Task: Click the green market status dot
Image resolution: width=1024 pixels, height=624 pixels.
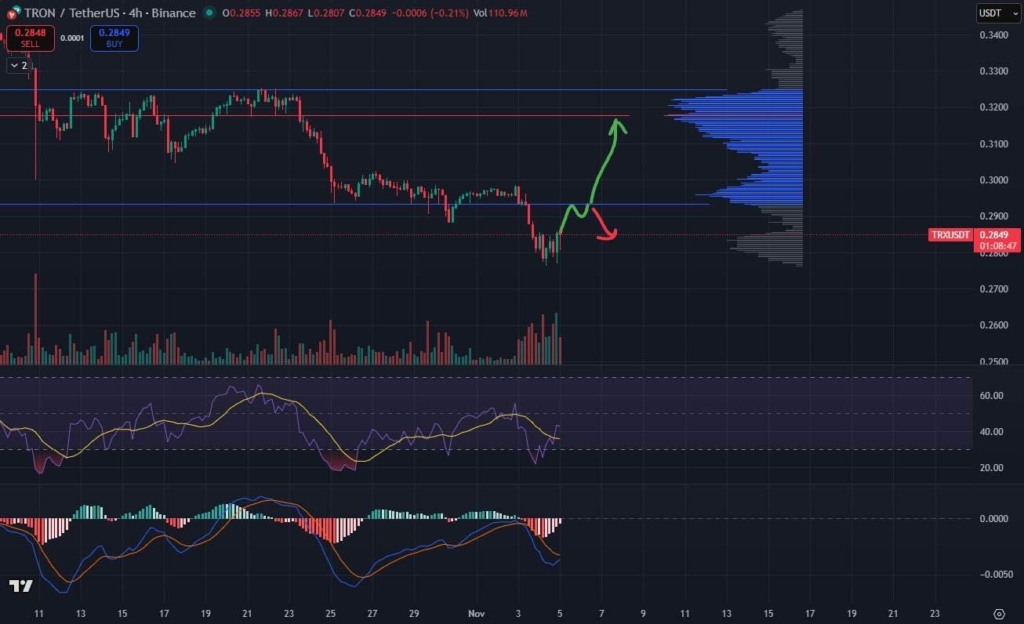Action: (208, 14)
